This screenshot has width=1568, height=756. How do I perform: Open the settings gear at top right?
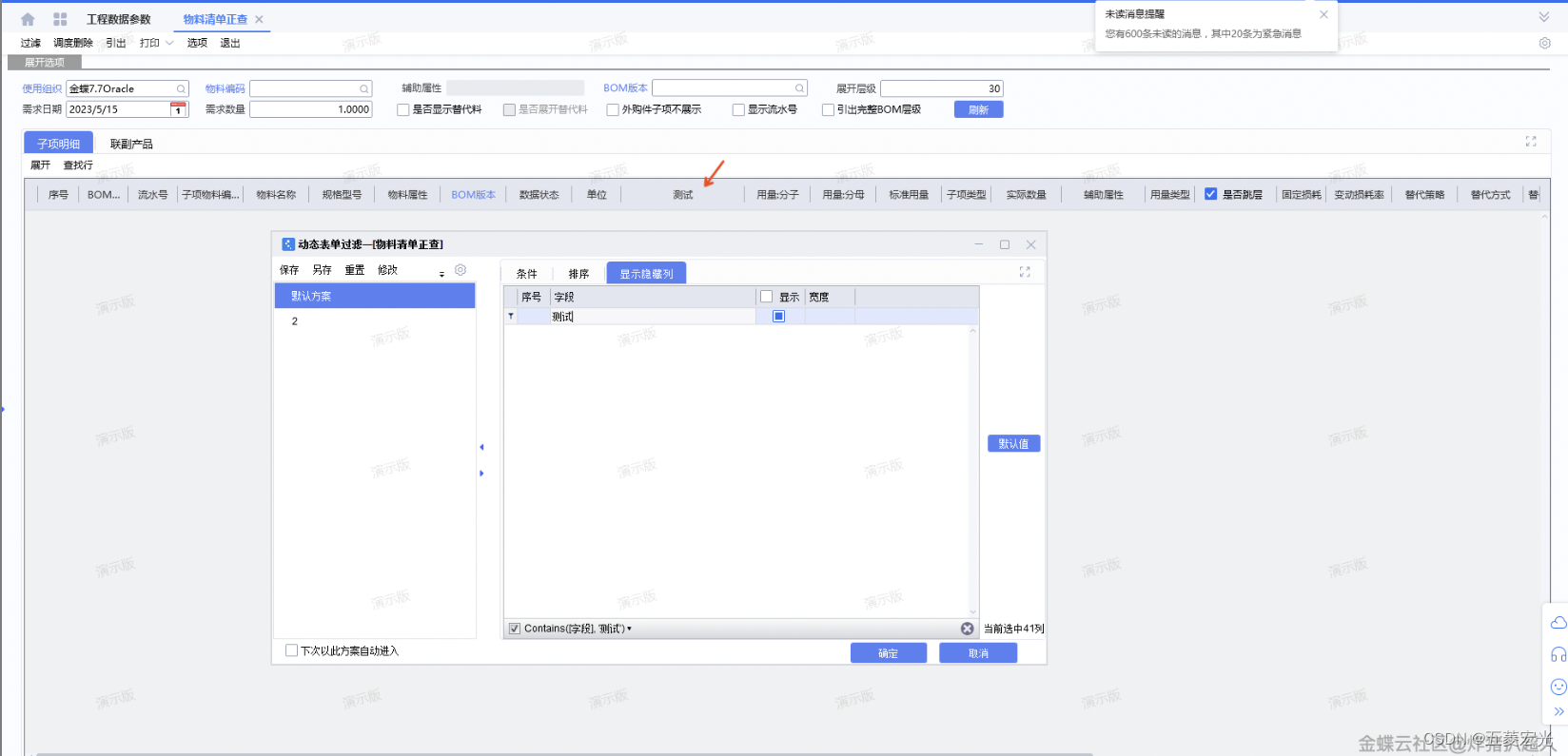tap(1544, 43)
